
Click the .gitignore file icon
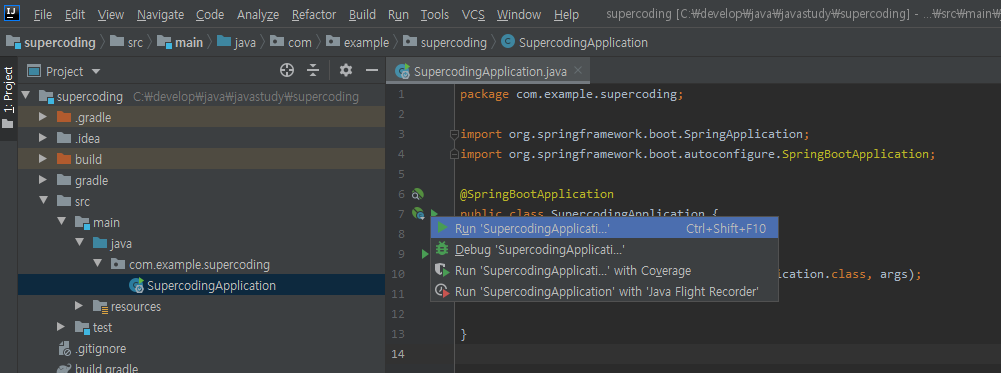[x=64, y=349]
